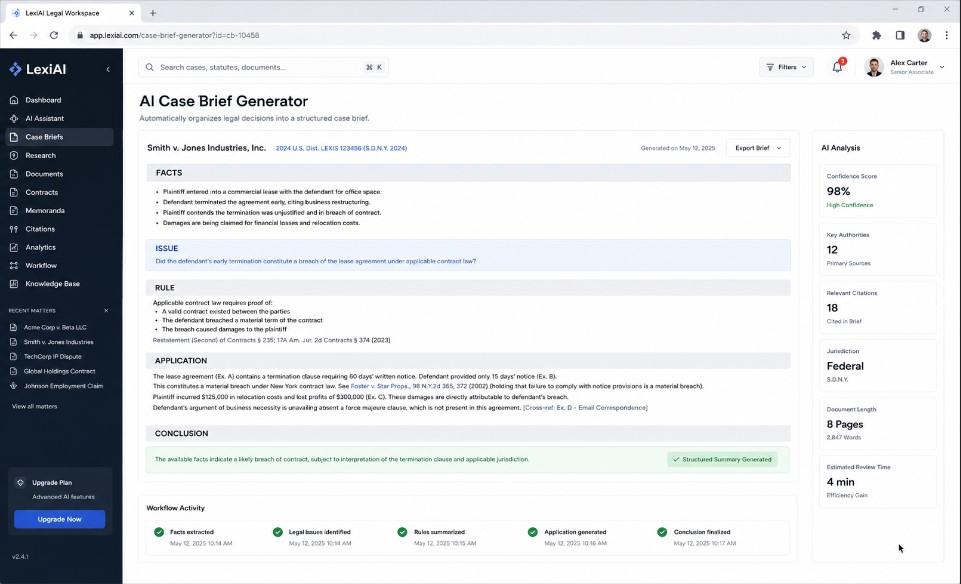Open the browser extensions puzzle icon
This screenshot has height=584, width=961.
[876, 36]
